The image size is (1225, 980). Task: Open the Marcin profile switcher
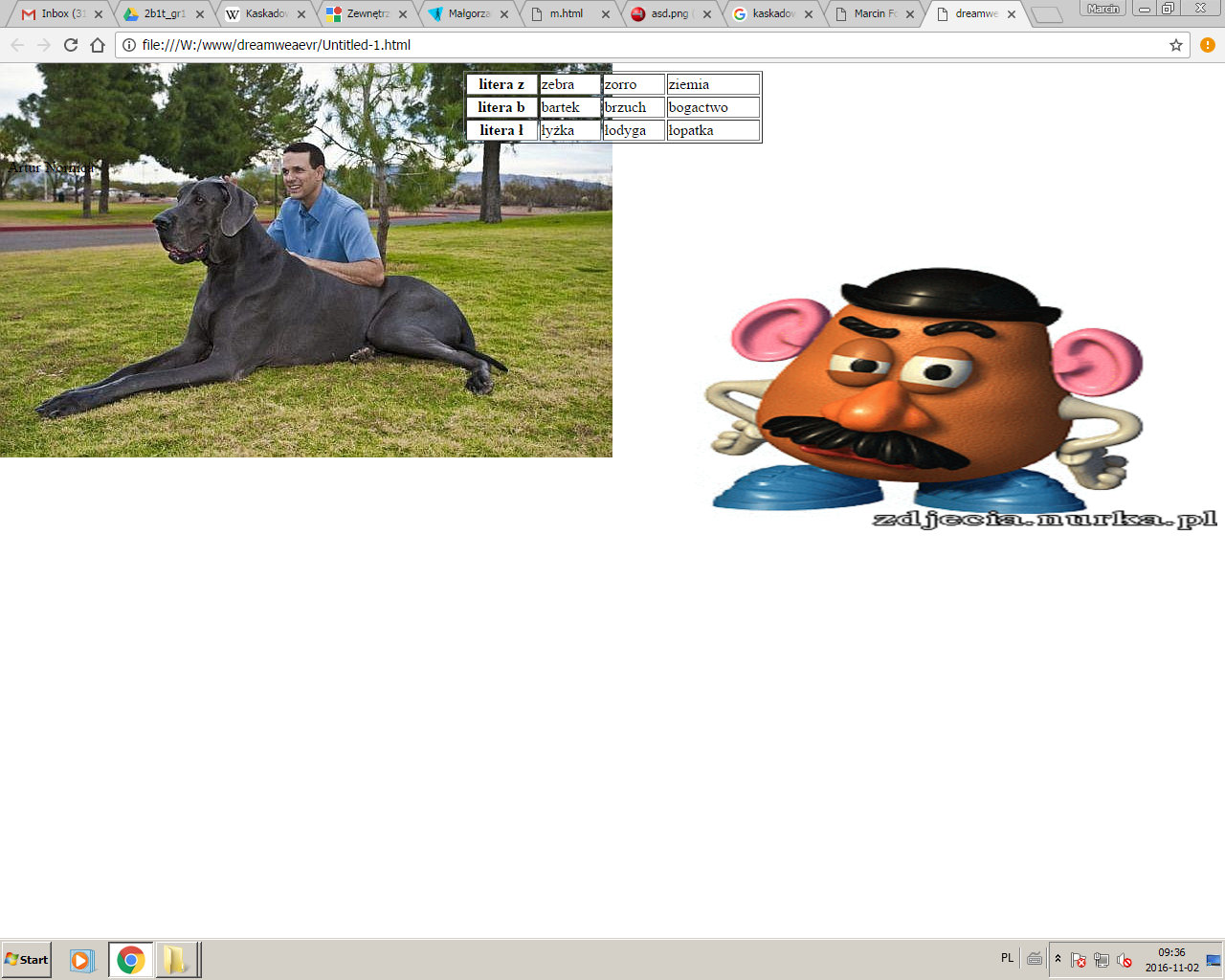coord(1102,9)
